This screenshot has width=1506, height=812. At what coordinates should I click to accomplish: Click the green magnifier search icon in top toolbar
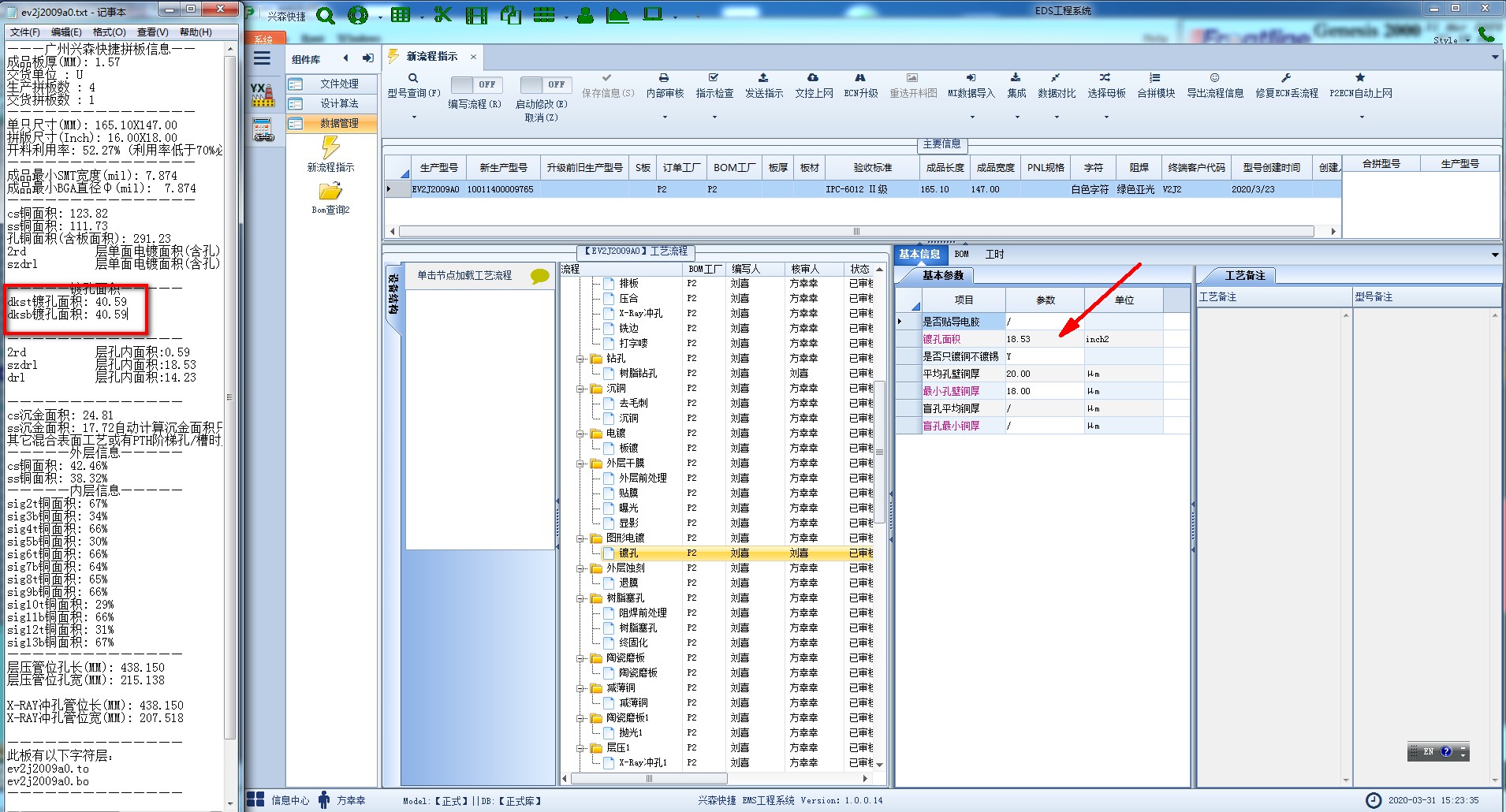pyautogui.click(x=325, y=16)
